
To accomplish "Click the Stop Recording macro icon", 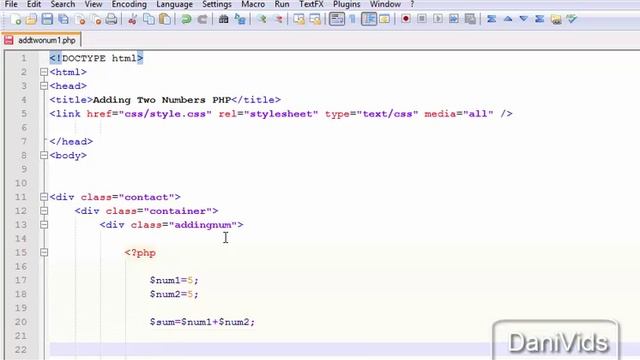I will coord(422,19).
